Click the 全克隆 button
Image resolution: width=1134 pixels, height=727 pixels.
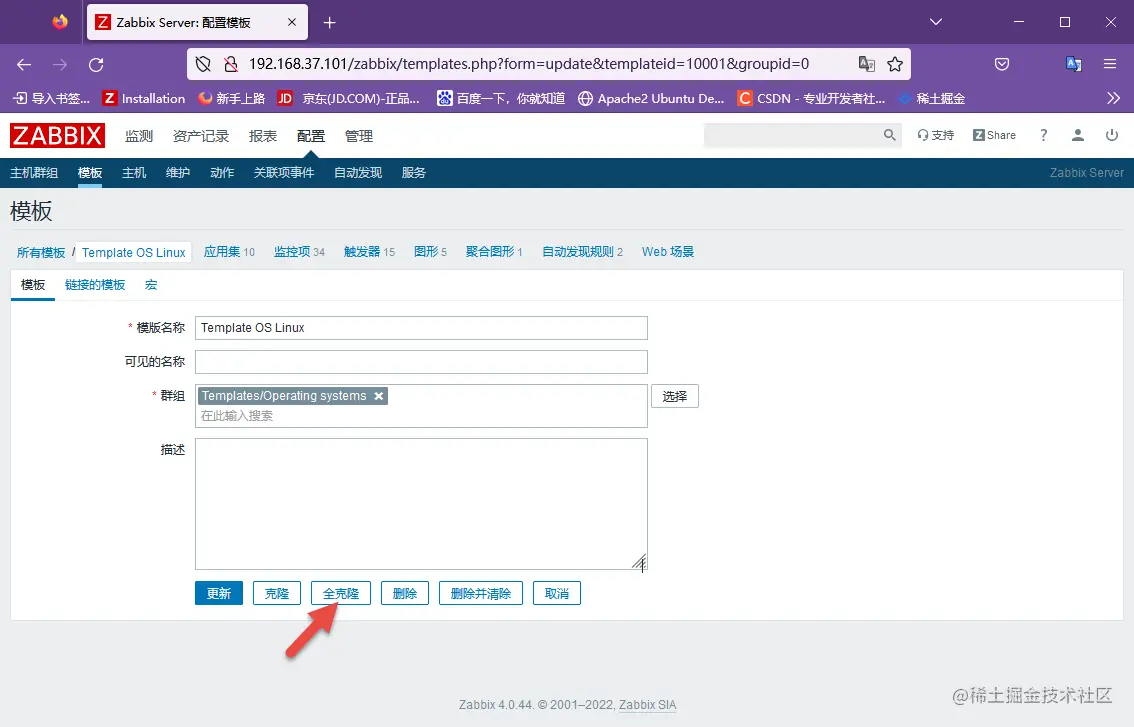tap(340, 592)
